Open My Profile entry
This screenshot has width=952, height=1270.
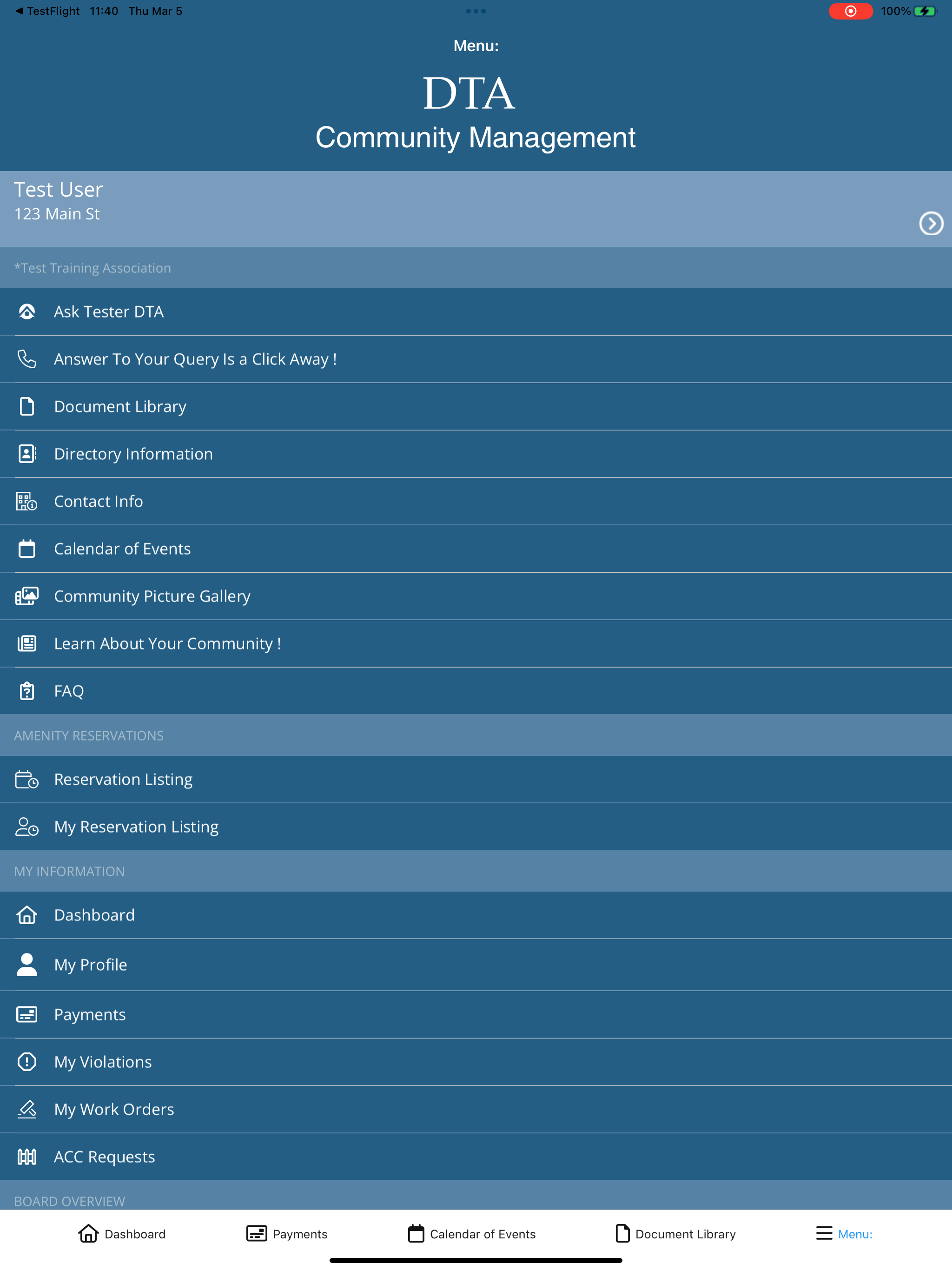(476, 965)
